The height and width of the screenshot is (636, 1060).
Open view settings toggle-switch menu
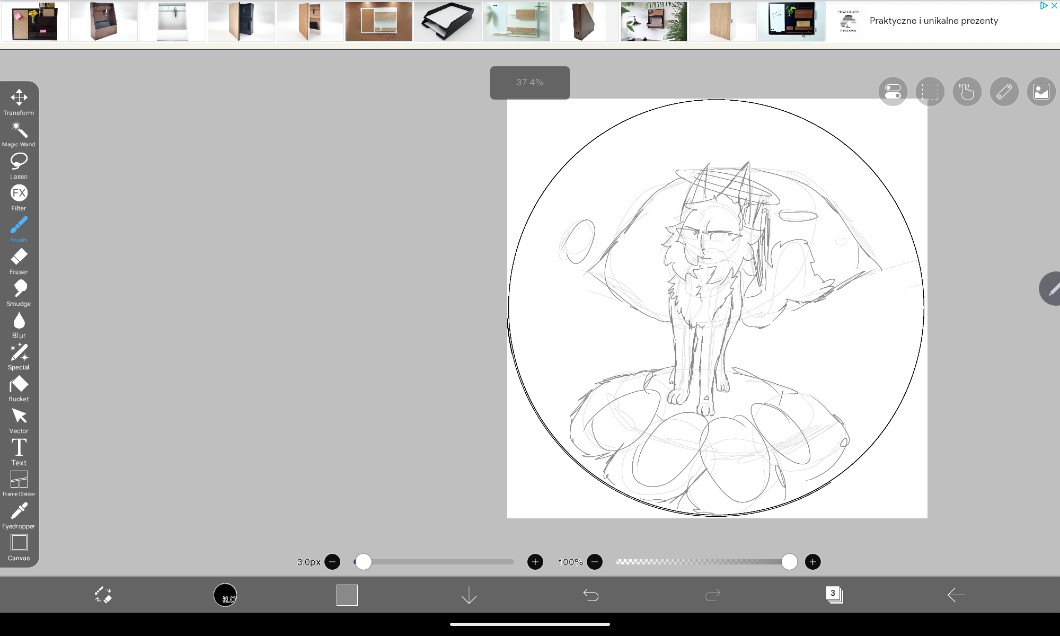coord(892,92)
